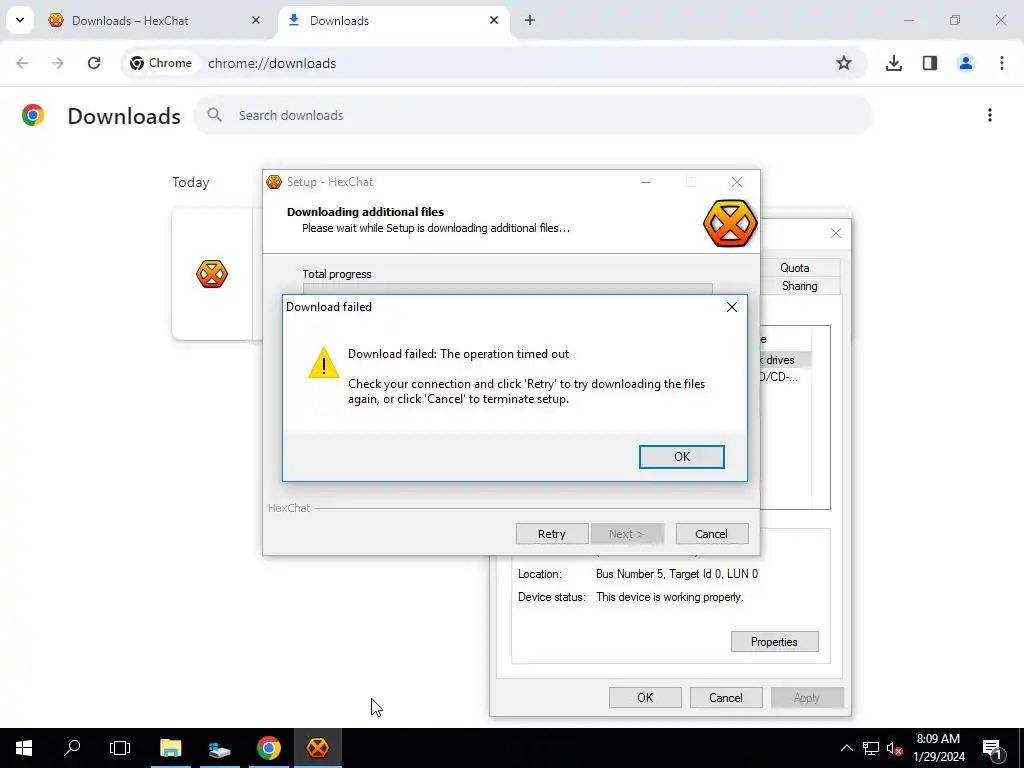Bookmark this page with the star
Image resolution: width=1024 pixels, height=768 pixels.
[x=844, y=63]
